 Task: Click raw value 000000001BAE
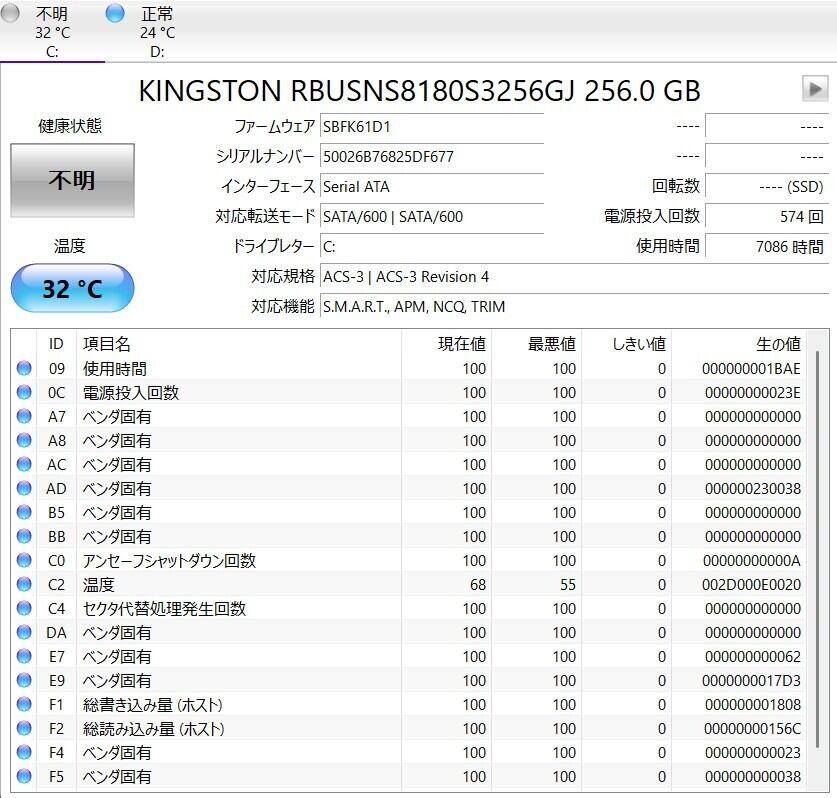[x=752, y=369]
